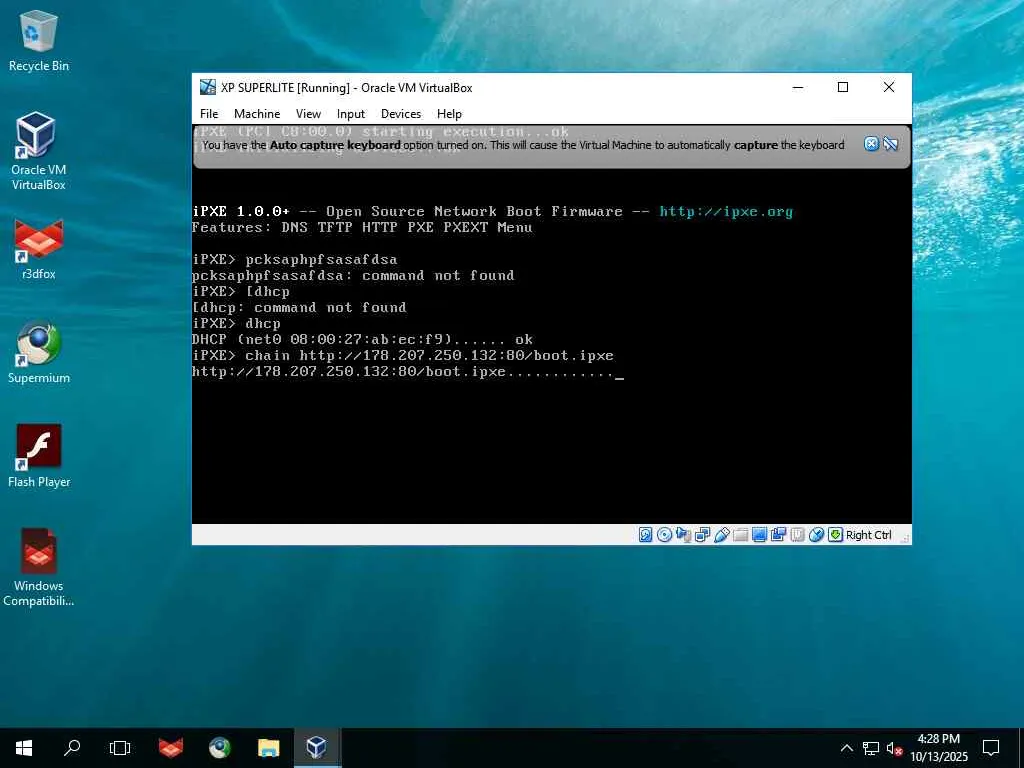This screenshot has width=1024, height=768.
Task: Show hidden system tray icons
Action: 846,748
